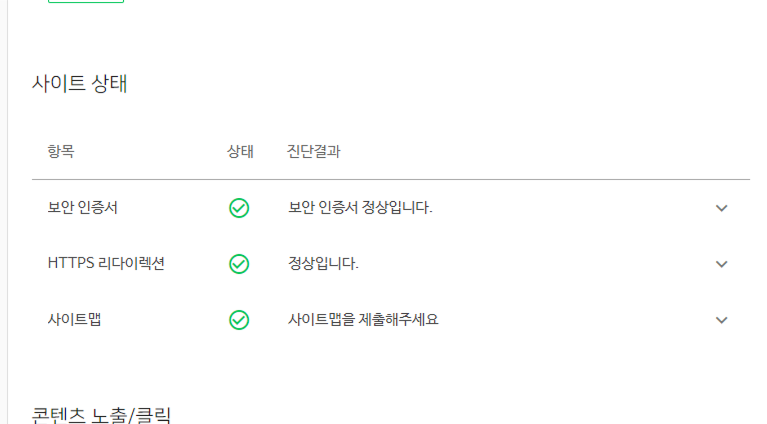Click the 콘텐츠 노출/클릭 section heading
767x424 pixels.
click(101, 416)
